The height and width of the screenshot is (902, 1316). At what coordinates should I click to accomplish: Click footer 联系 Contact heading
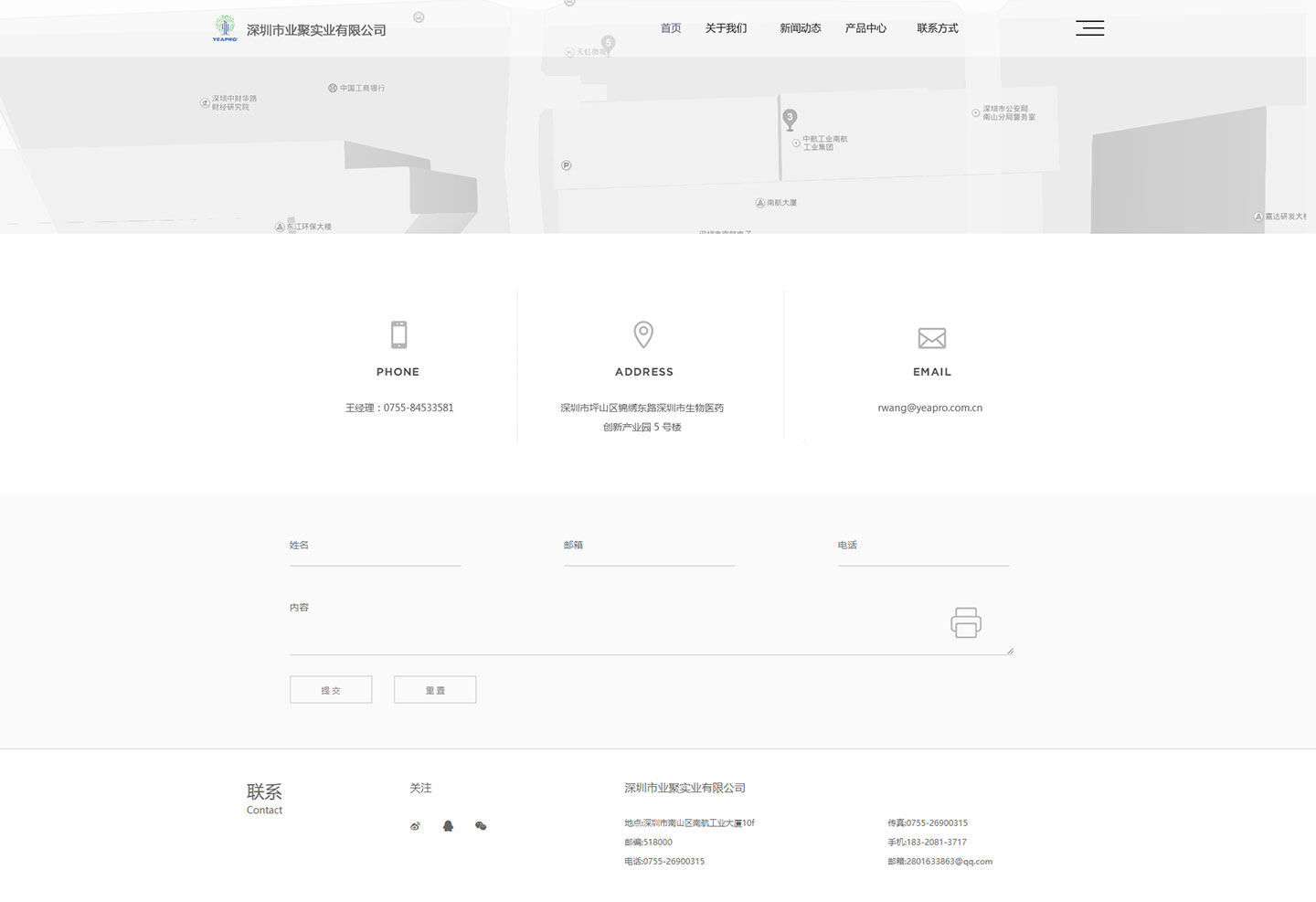pos(264,798)
